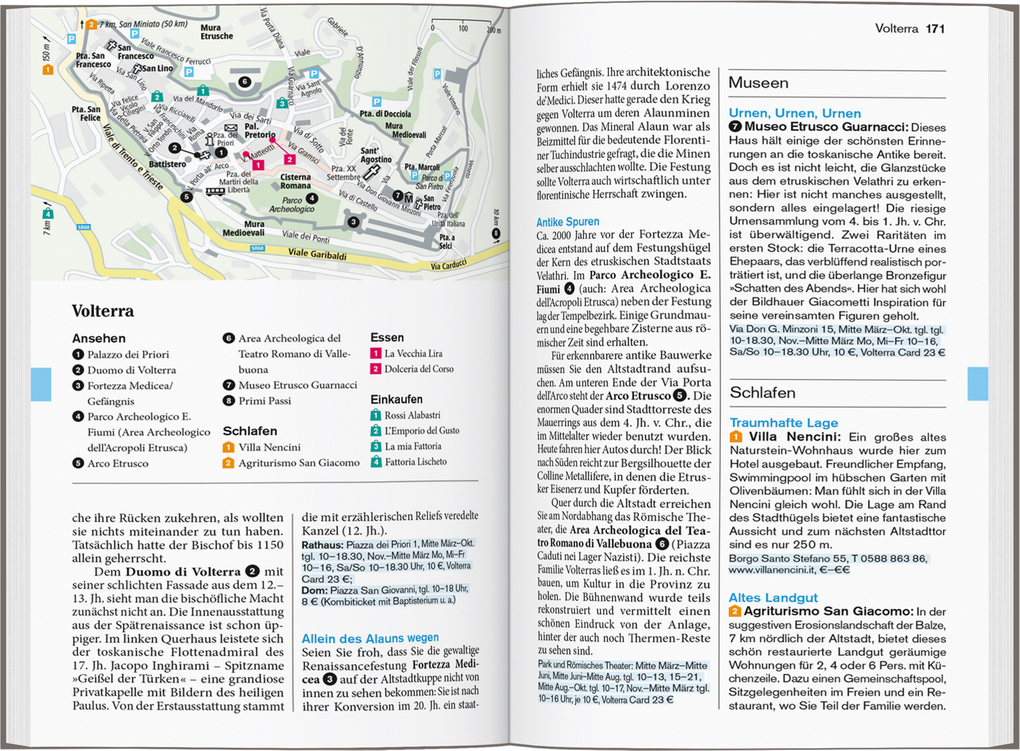The image size is (1020, 751).
Task: Click the north arrow on the map
Action: tap(82, 23)
